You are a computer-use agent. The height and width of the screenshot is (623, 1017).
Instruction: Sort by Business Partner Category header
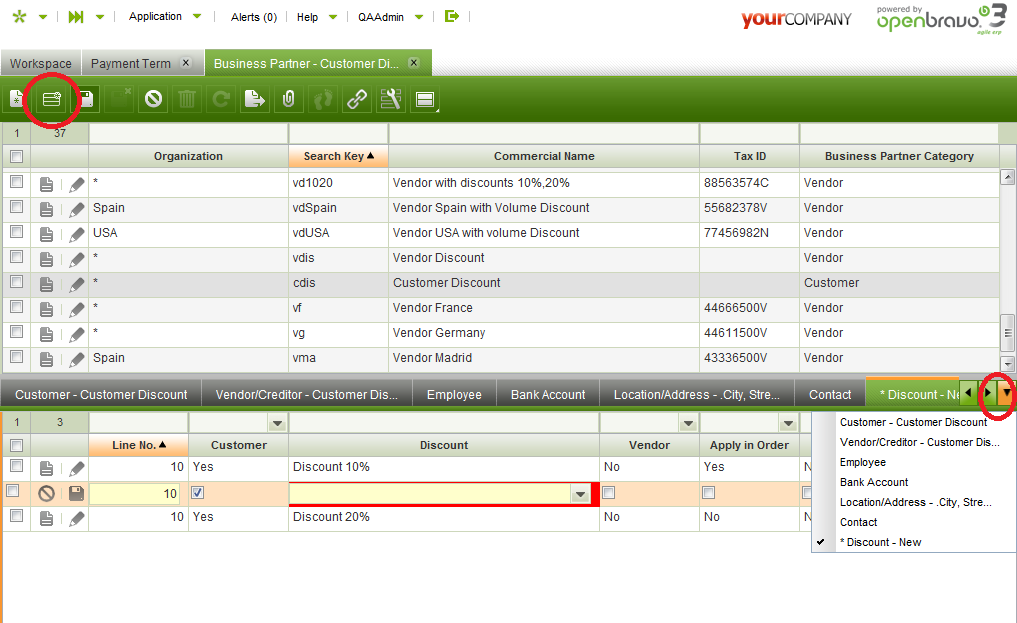tap(899, 156)
